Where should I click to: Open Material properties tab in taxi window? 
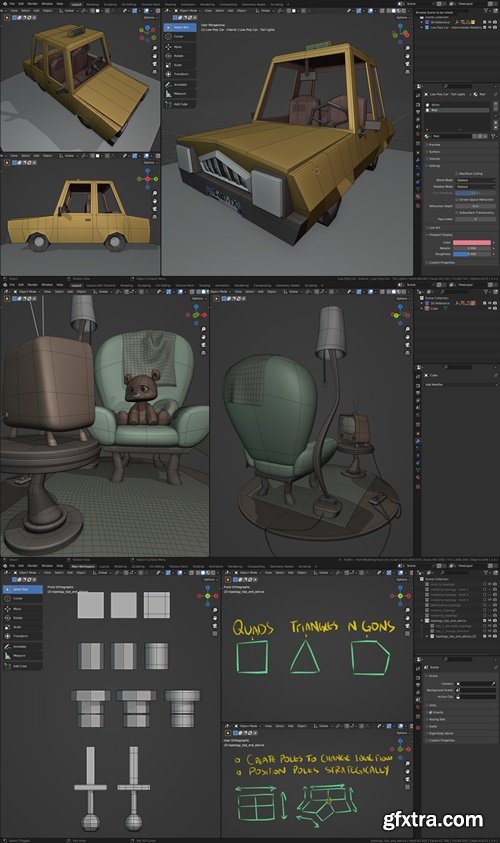tap(418, 196)
